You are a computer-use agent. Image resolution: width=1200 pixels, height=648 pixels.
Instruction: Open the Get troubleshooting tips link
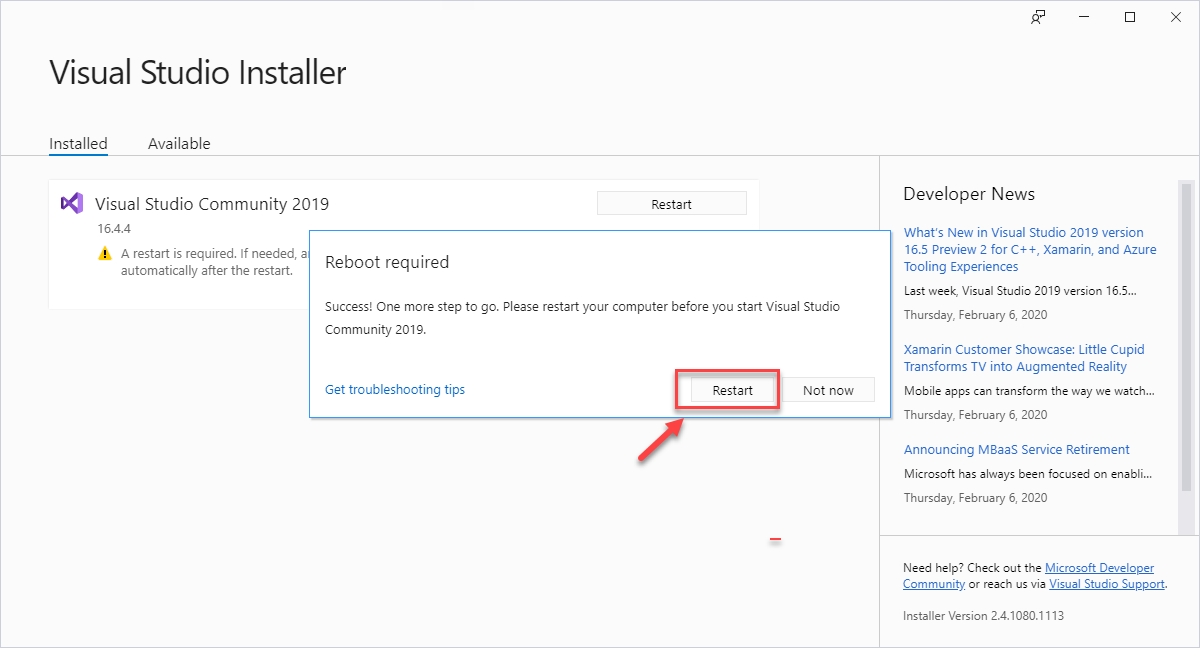tap(395, 389)
